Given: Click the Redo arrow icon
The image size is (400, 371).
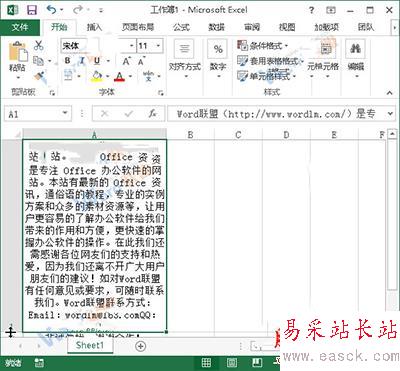Looking at the screenshot, I should click(78, 10).
